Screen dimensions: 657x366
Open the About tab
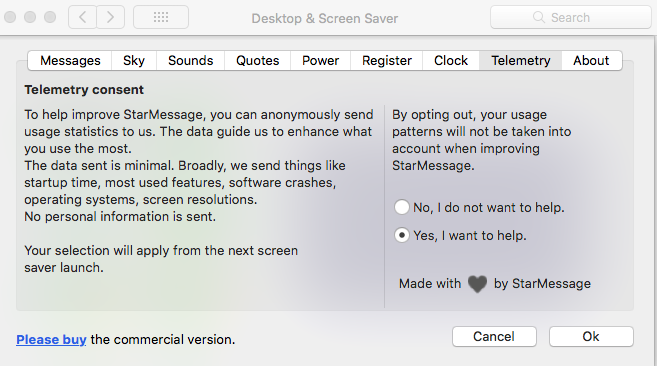tap(591, 61)
